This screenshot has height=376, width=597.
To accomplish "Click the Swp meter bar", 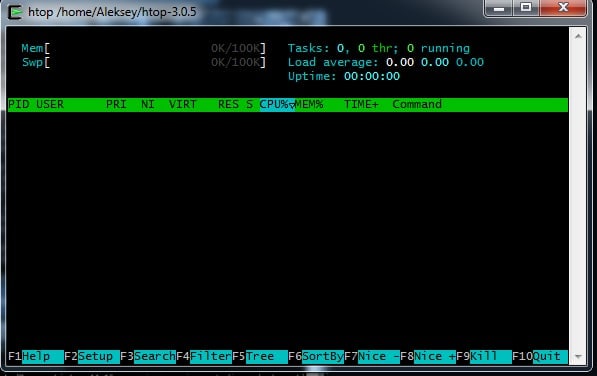I will (x=144, y=62).
